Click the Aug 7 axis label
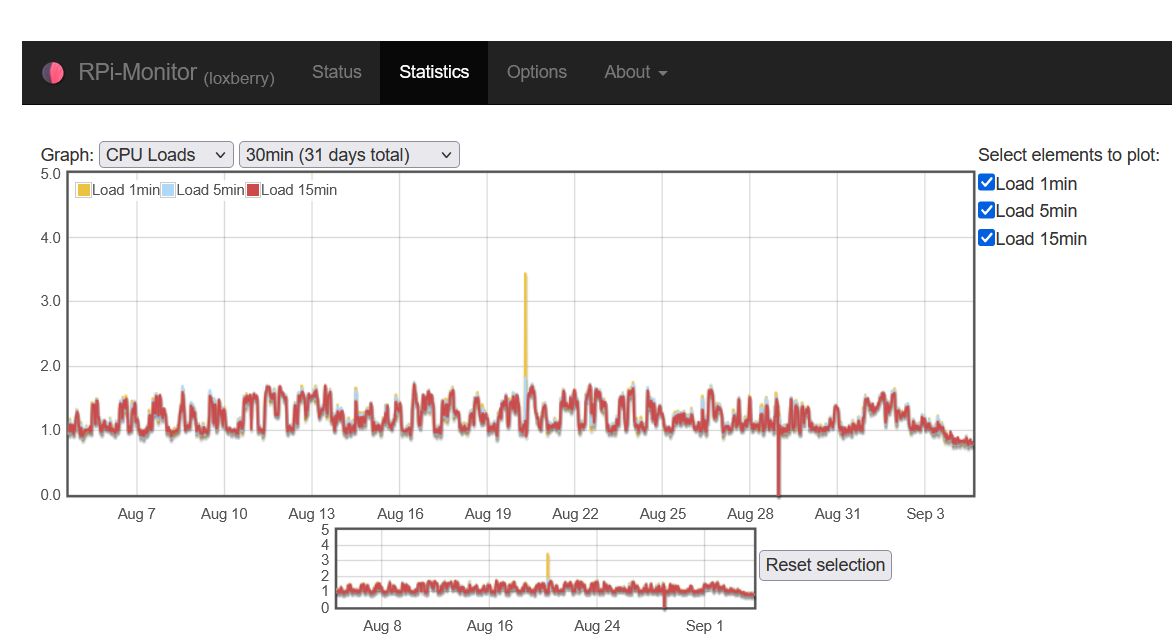1172x637 pixels. pos(136,514)
